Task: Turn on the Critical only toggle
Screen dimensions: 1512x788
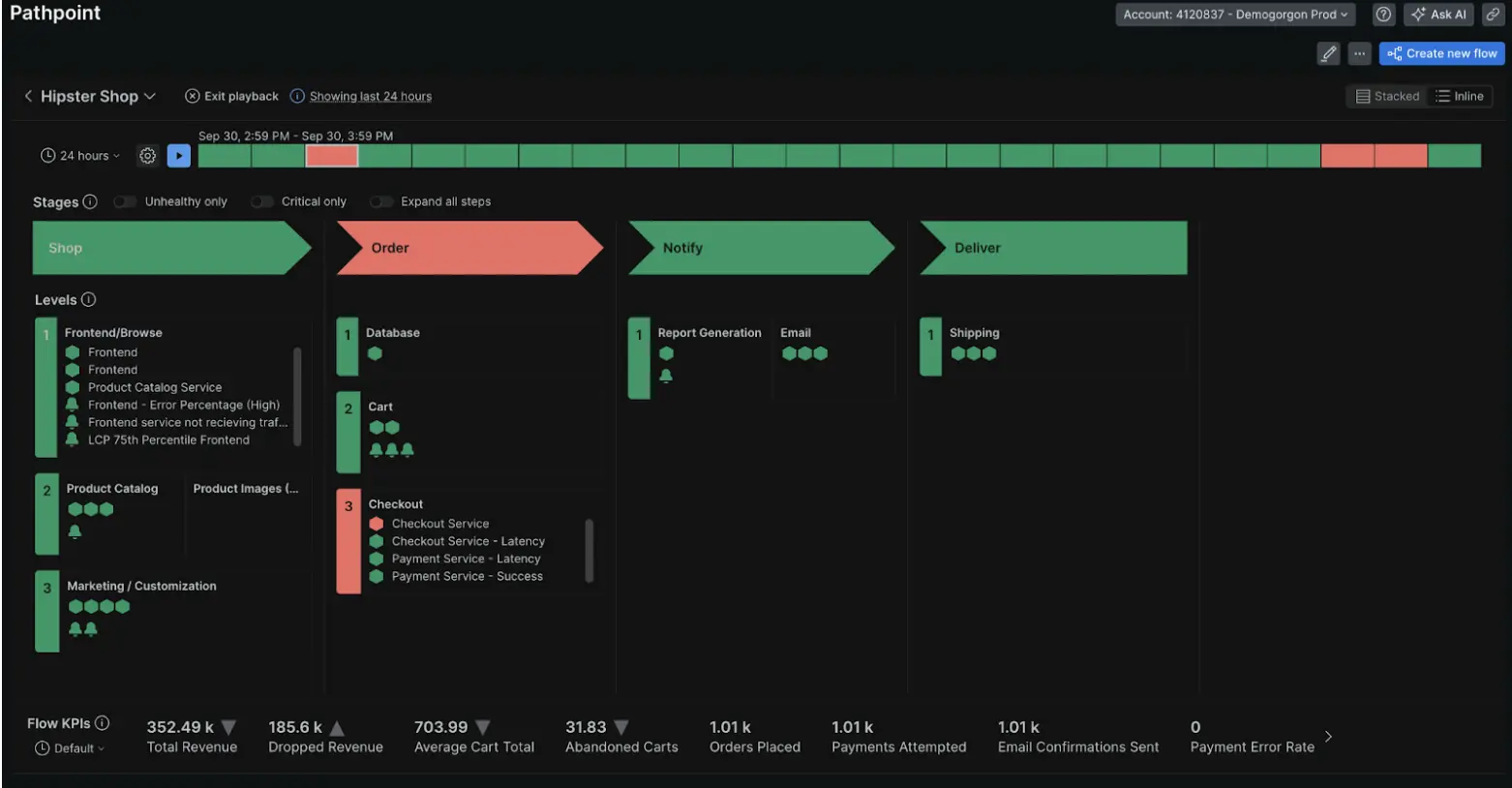Action: click(x=261, y=201)
